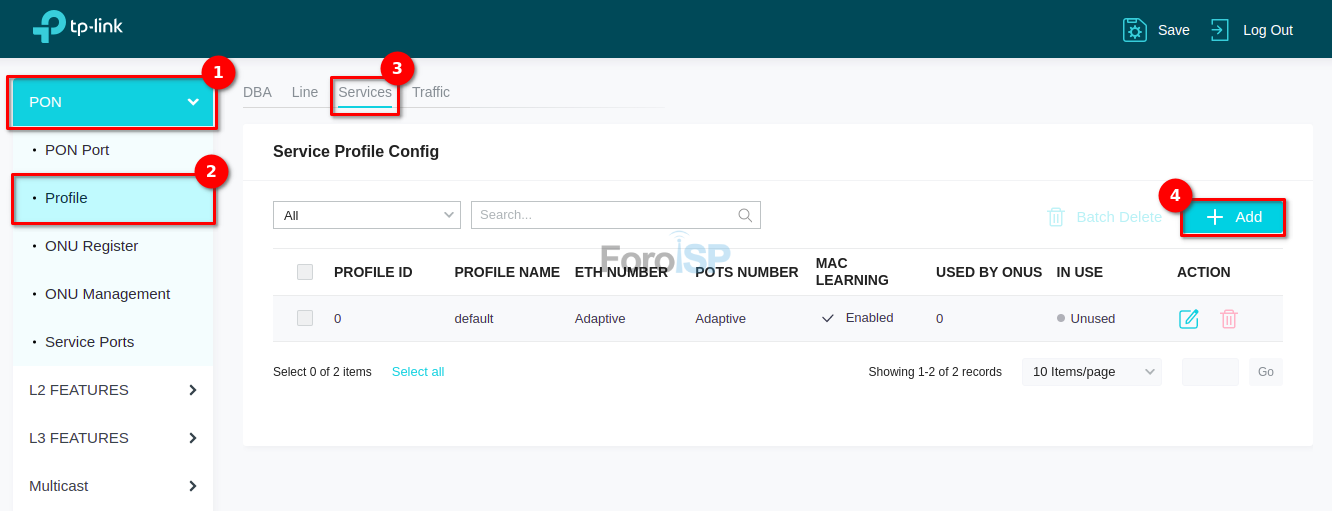Click the Save gear icon
The width and height of the screenshot is (1332, 511).
point(1134,30)
